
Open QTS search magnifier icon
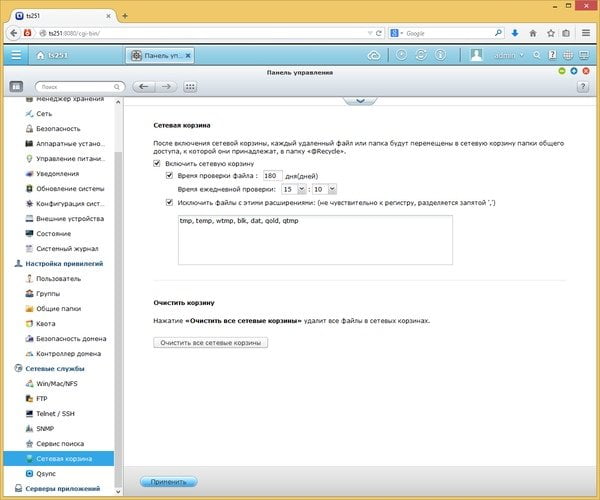[536, 55]
